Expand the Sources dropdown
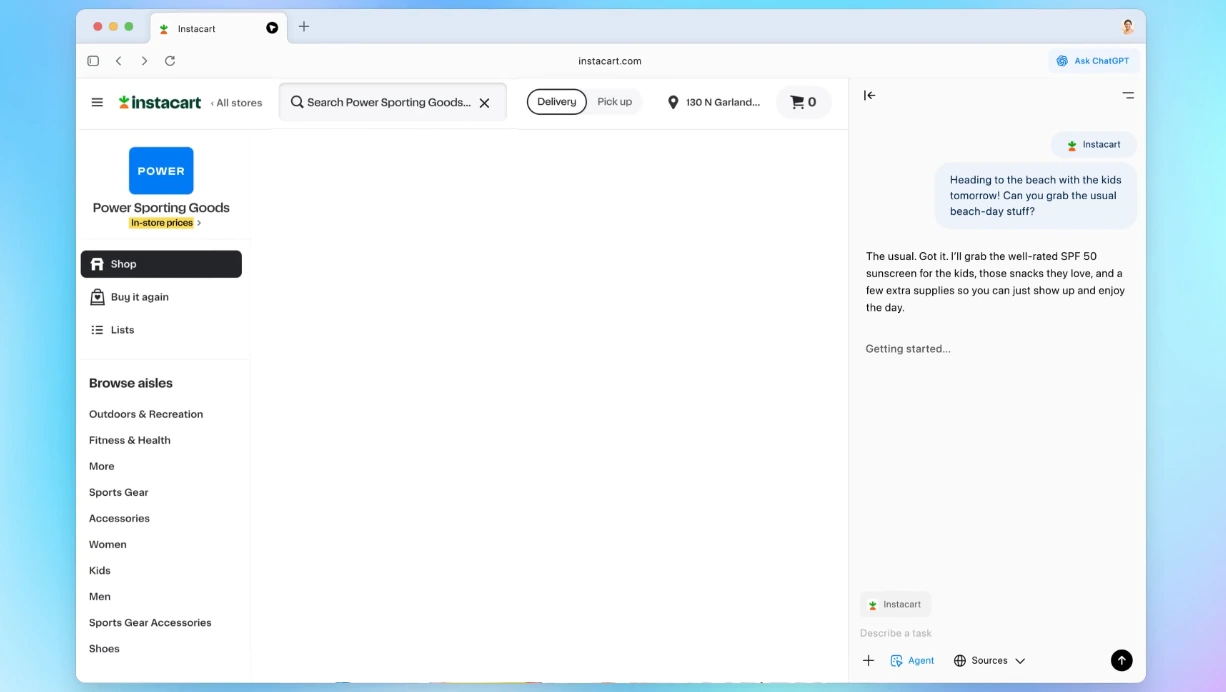Image resolution: width=1226 pixels, height=692 pixels. pos(989,660)
